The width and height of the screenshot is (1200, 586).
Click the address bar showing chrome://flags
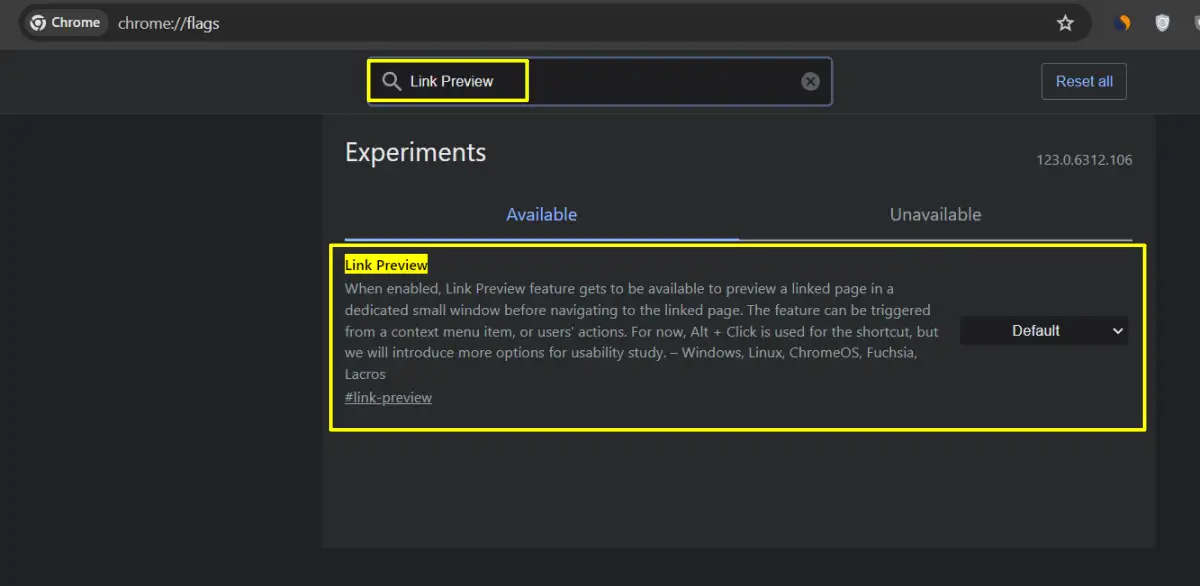(169, 22)
